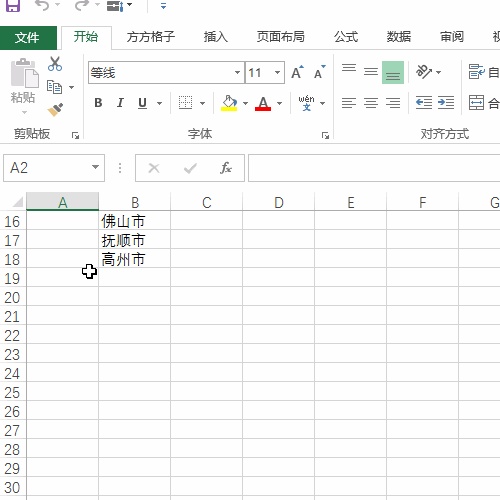
Task: Click the Insert Function fx icon
Action: (226, 168)
